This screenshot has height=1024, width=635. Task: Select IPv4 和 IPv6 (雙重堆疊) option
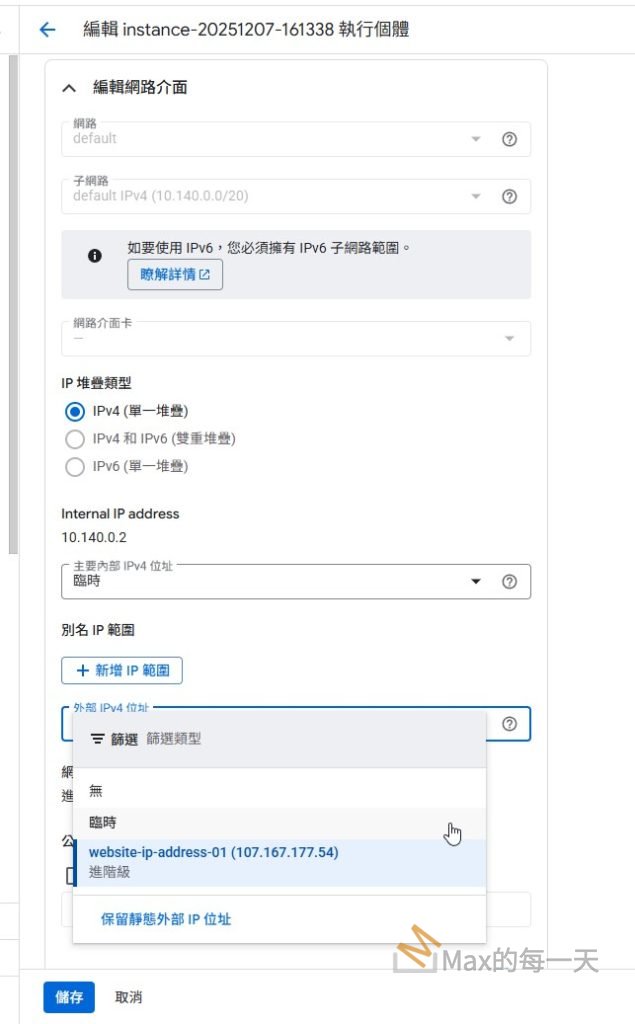pos(74,439)
